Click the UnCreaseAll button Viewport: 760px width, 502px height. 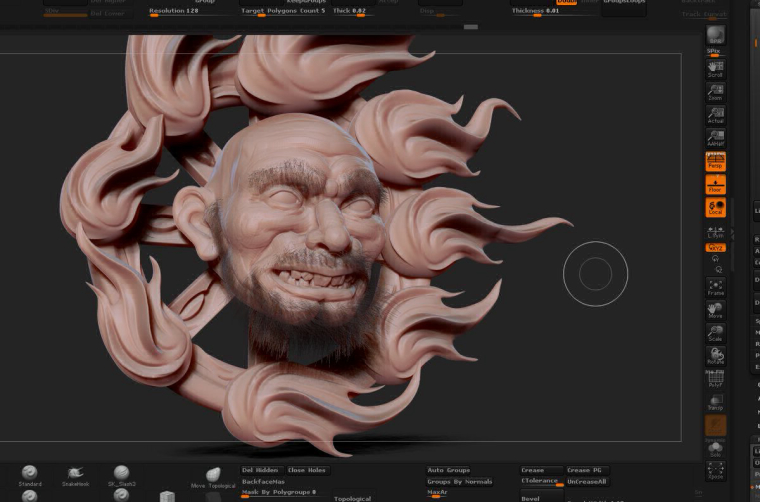587,482
